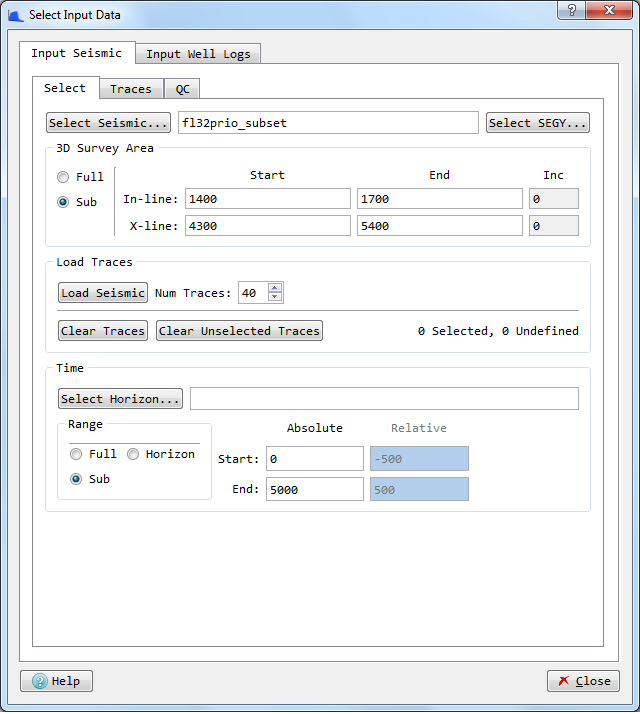
Task: Click the Num Traces value field
Action: pos(253,293)
